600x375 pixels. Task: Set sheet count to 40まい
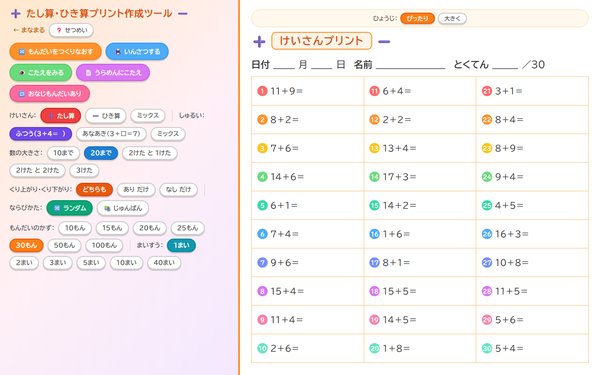164,263
